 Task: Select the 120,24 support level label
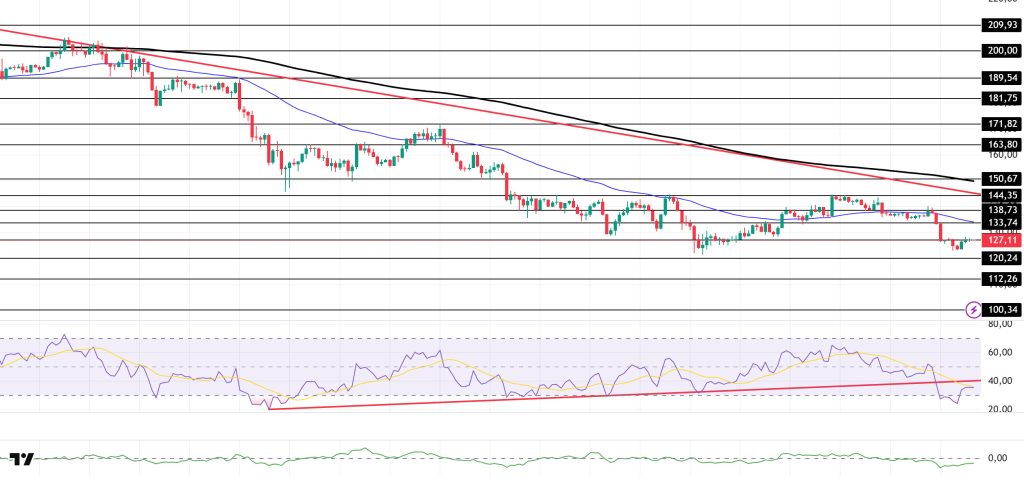1000,258
